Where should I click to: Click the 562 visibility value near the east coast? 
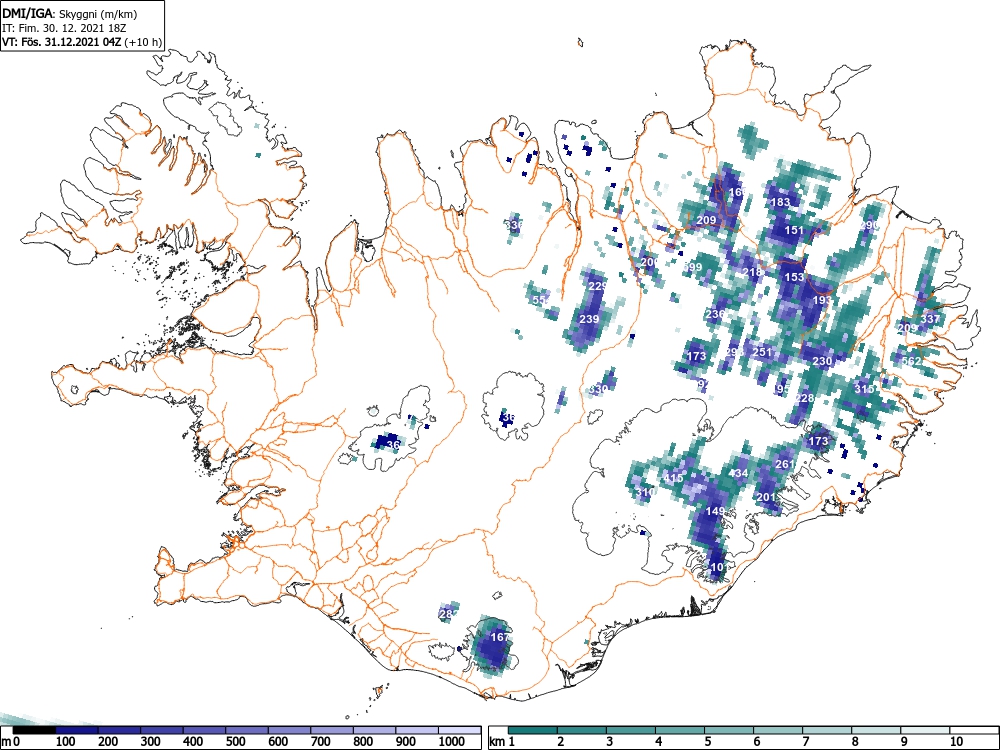(x=911, y=361)
